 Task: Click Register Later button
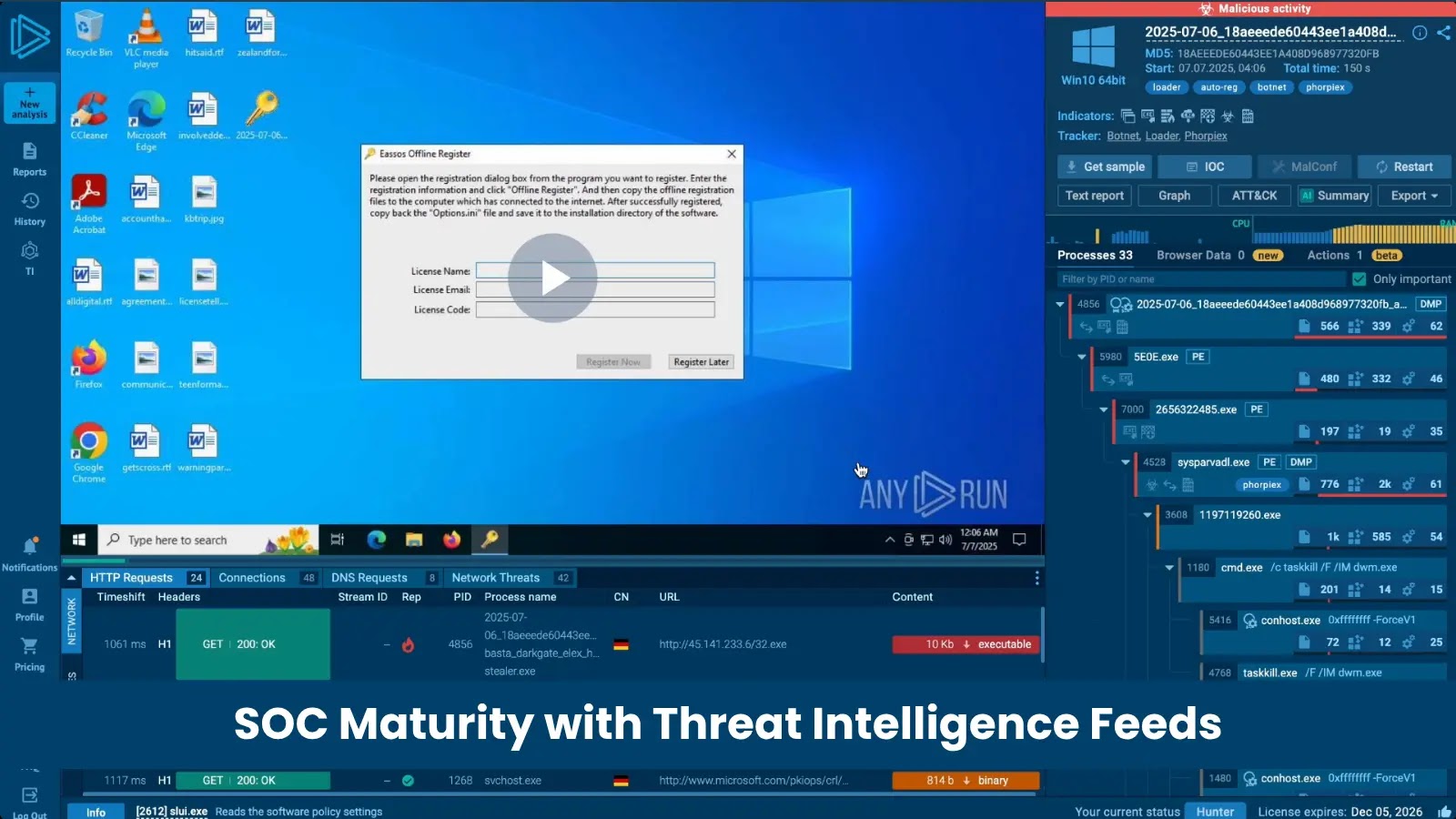[701, 362]
